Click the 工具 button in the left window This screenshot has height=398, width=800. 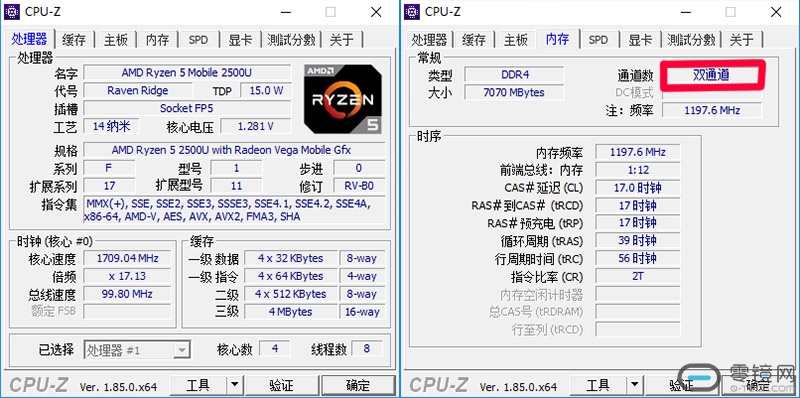click(198, 385)
